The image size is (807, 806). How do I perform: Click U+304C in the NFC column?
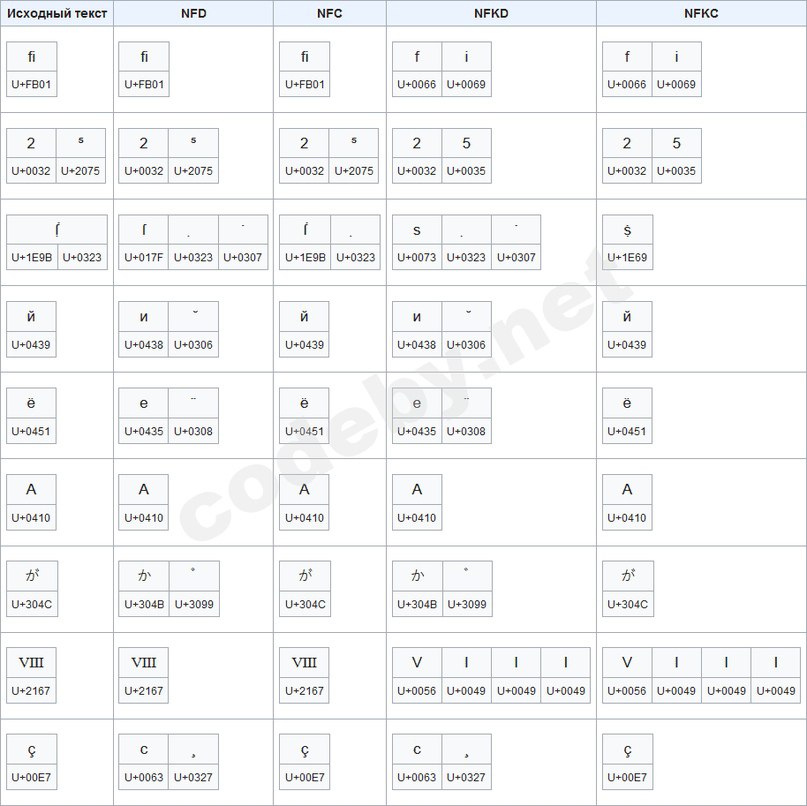[305, 604]
